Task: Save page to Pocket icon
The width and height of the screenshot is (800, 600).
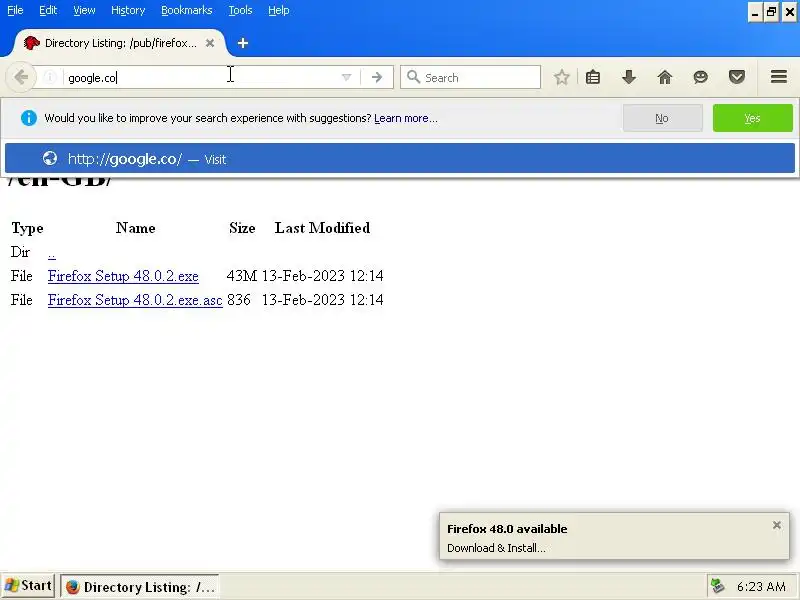Action: tap(737, 78)
